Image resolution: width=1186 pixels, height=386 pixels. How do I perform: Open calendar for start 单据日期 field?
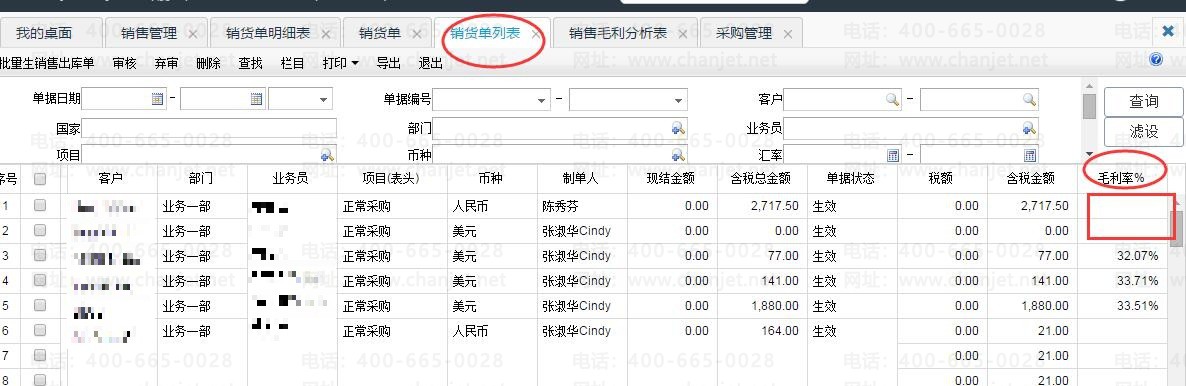pyautogui.click(x=157, y=99)
